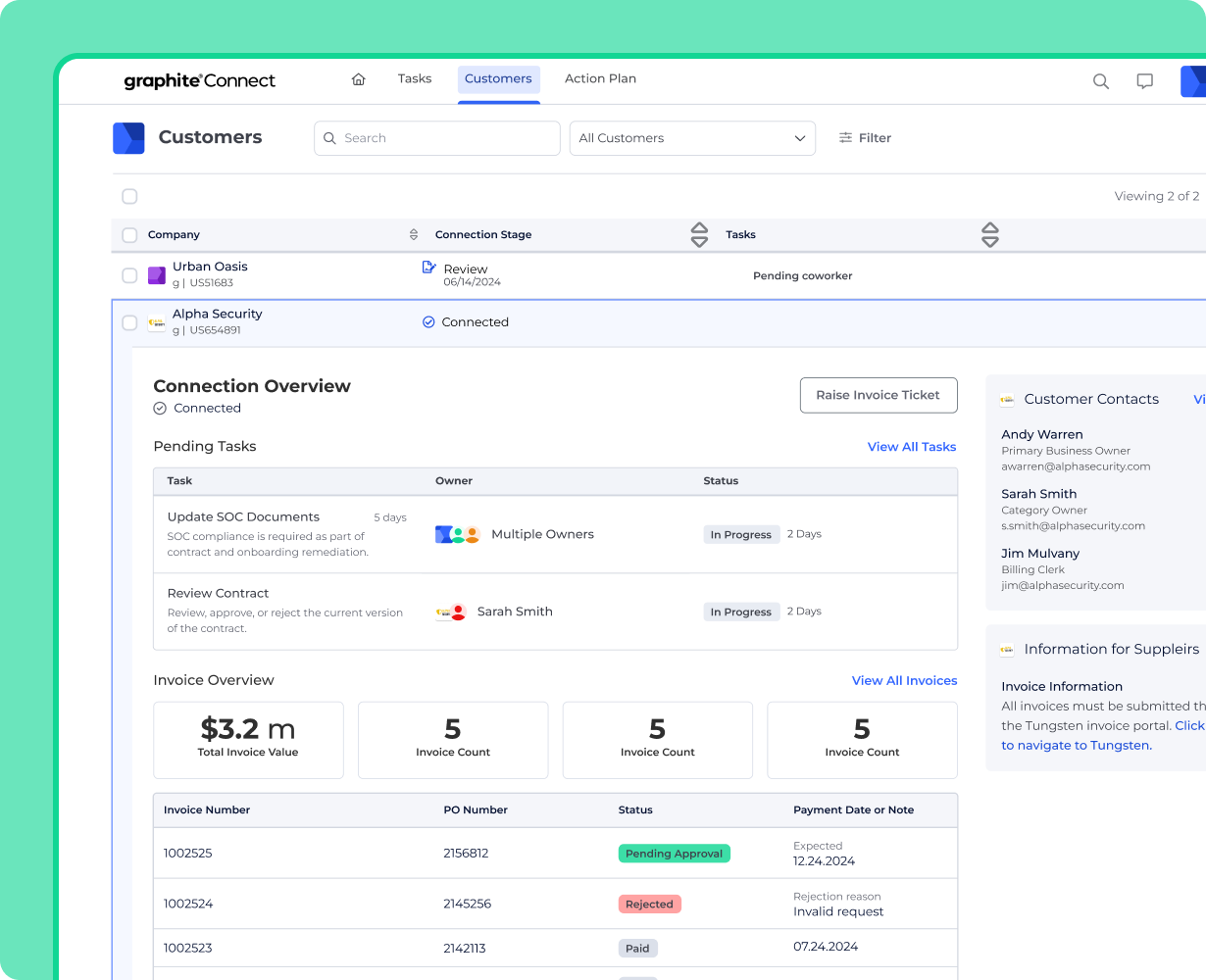Select the Alpha Security row checkbox

tap(129, 322)
